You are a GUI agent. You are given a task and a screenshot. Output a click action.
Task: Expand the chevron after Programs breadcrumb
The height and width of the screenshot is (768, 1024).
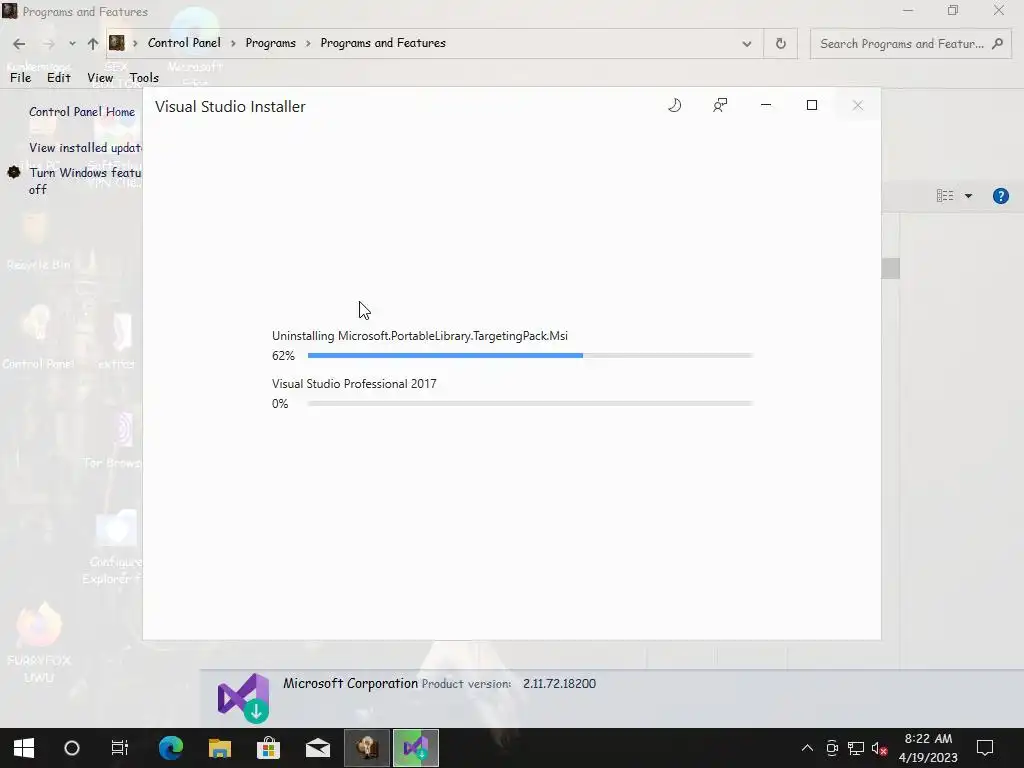[308, 44]
